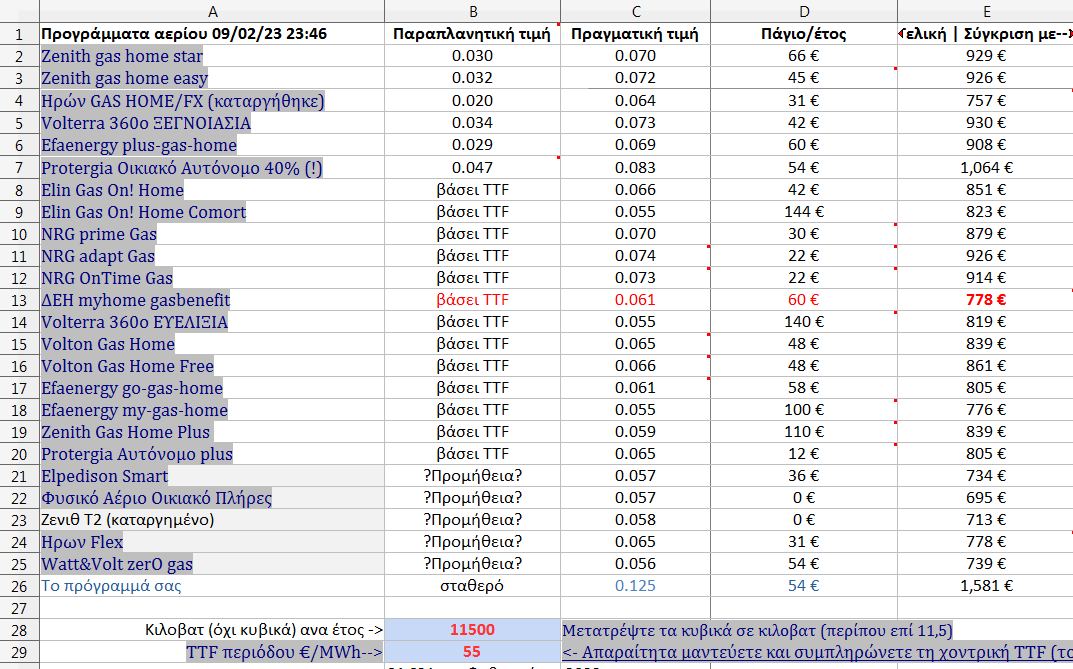Select column E header
Viewport: 1073px width, 669px height.
tap(985, 11)
